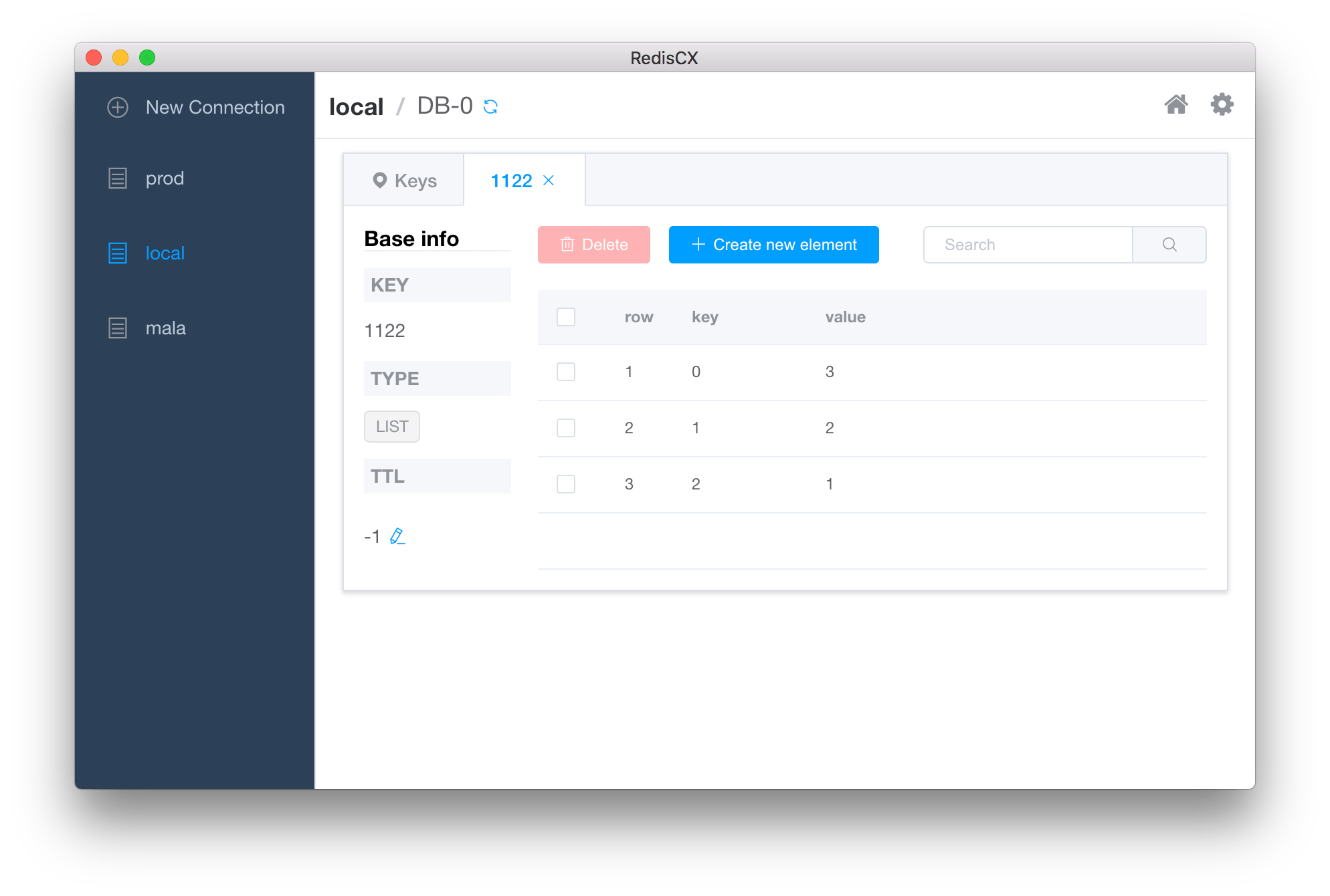1330x896 pixels.
Task: Click the pencil icon to edit TTL
Action: 397,536
